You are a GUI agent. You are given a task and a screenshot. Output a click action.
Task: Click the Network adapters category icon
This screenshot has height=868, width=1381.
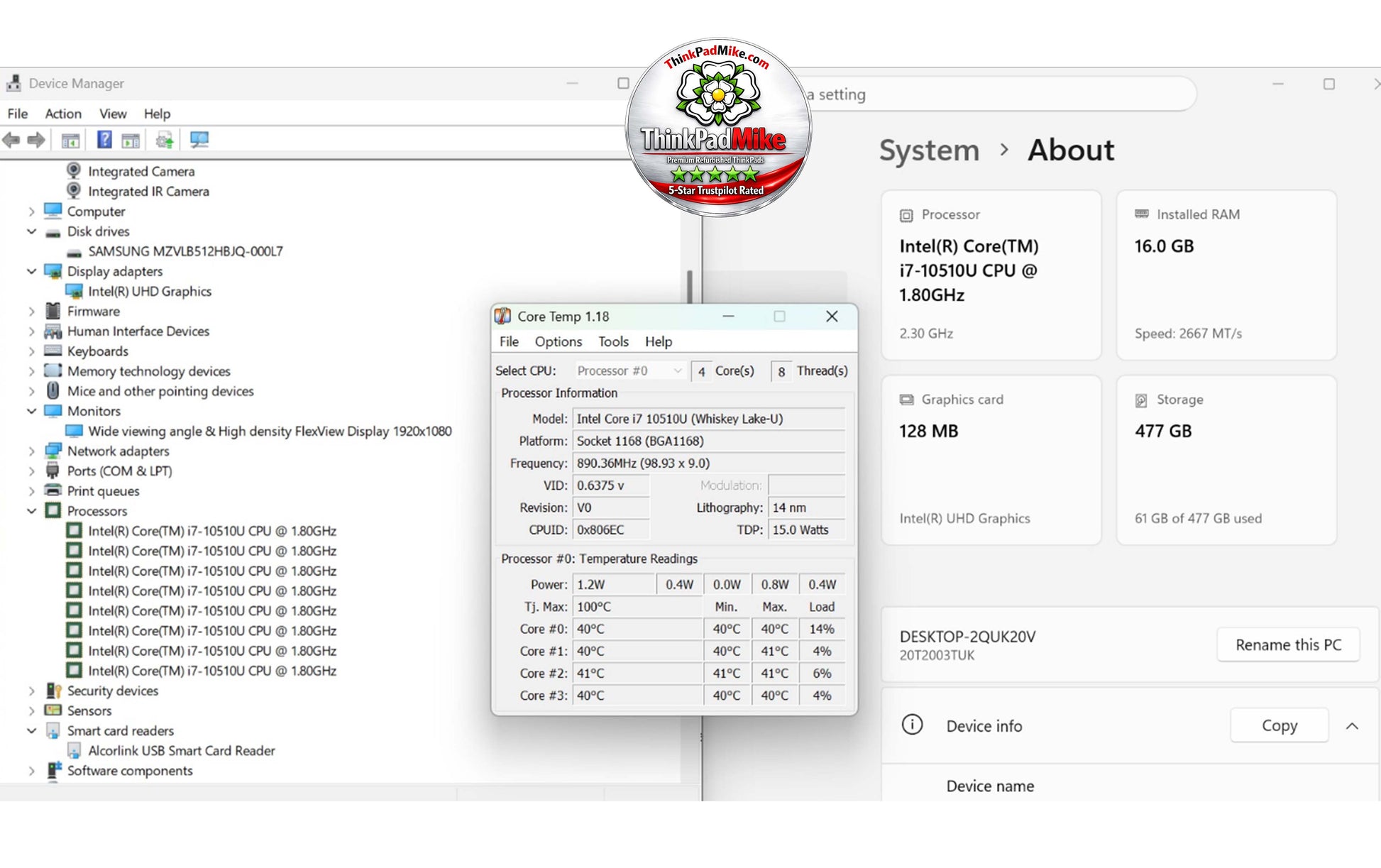click(53, 451)
